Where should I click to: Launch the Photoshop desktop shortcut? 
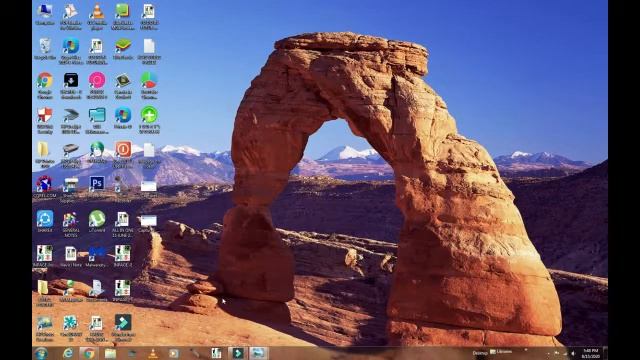(x=97, y=186)
